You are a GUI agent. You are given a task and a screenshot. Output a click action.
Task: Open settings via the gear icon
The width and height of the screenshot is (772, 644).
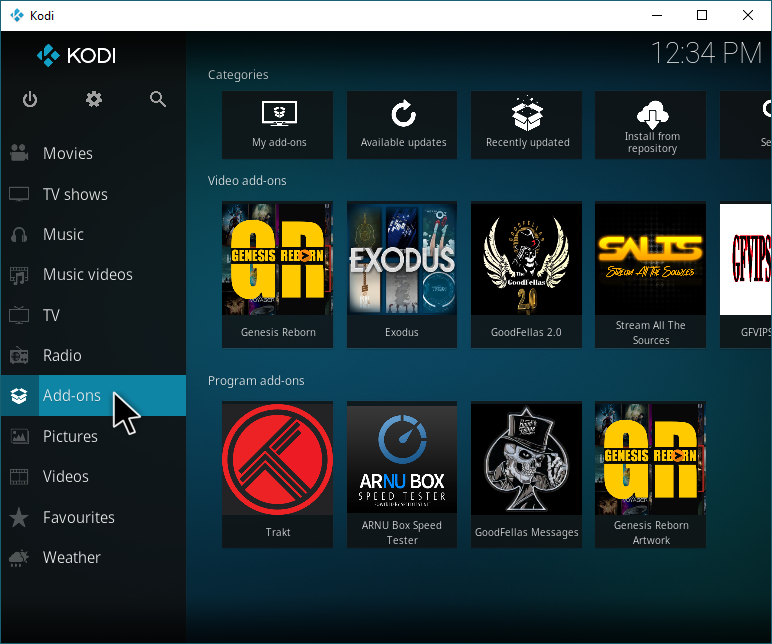(94, 99)
